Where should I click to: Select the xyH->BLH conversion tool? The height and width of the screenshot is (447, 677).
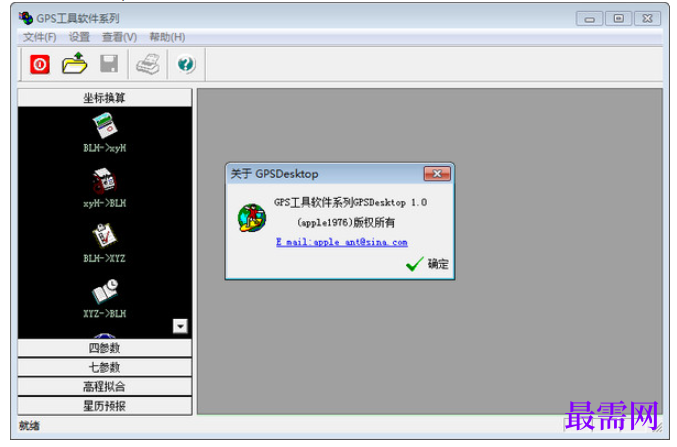point(104,188)
